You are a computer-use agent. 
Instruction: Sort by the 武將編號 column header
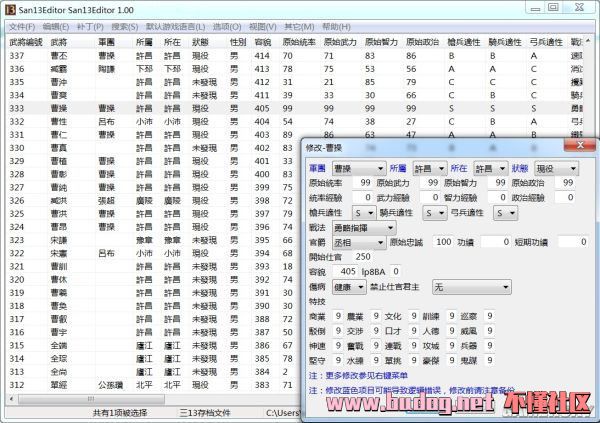tap(25, 42)
